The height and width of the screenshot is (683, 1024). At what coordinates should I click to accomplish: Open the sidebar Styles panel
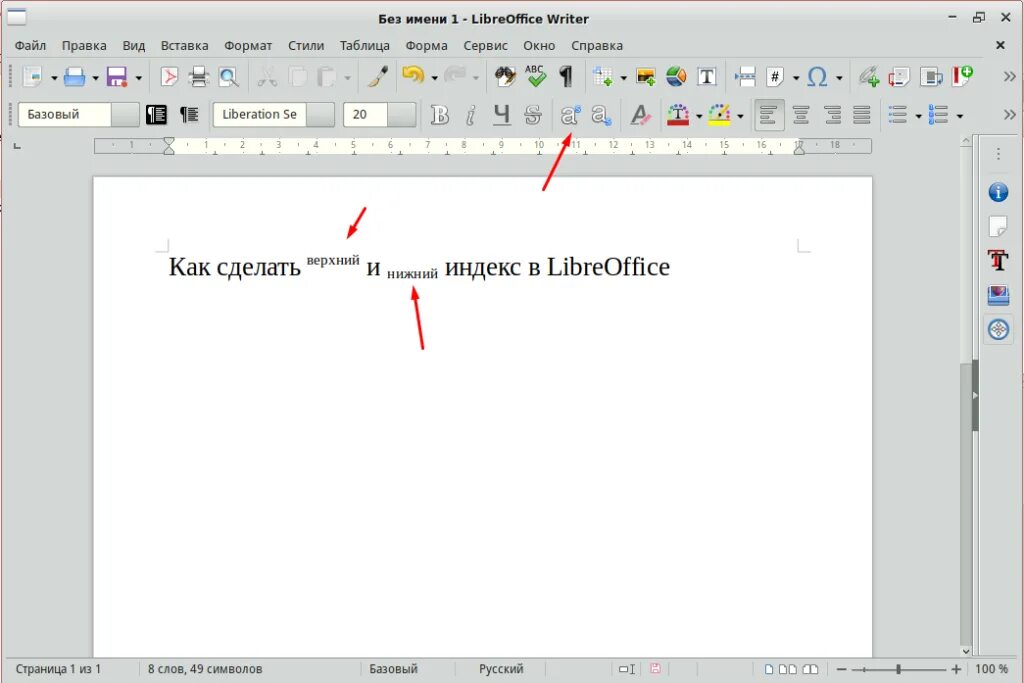[998, 260]
